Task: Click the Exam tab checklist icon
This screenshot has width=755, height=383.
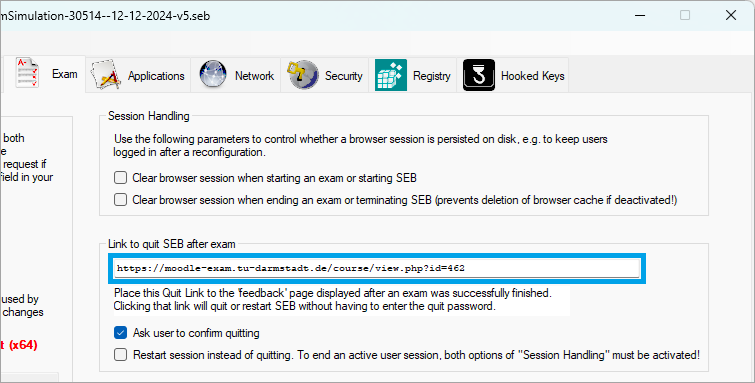Action: (x=27, y=73)
